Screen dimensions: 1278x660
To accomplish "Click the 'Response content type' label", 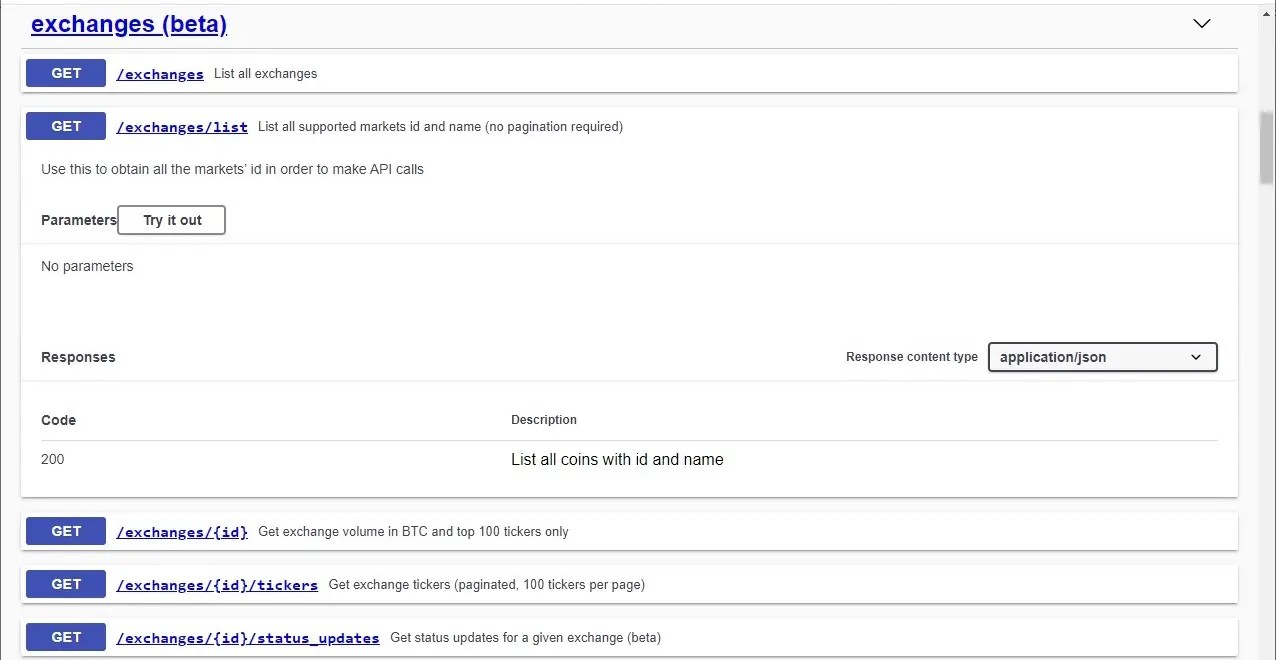I will [x=912, y=357].
